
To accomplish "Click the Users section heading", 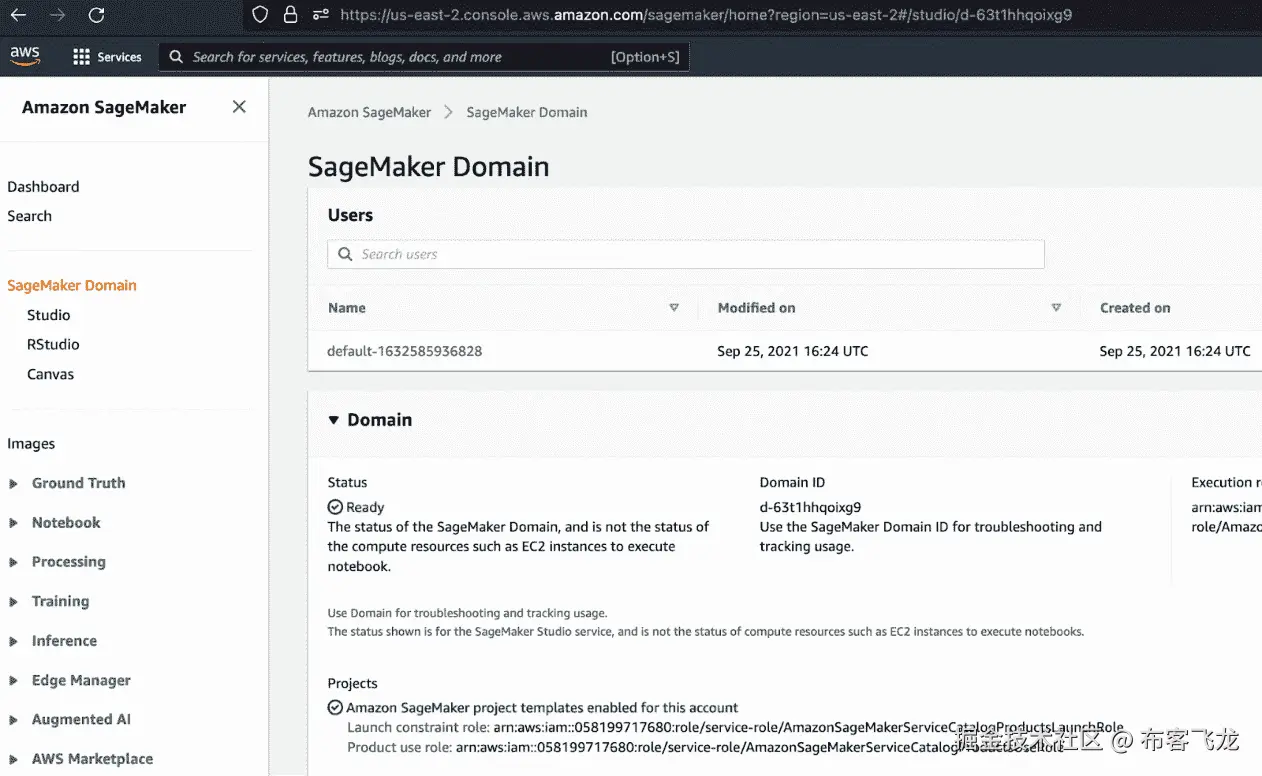I will coord(350,215).
